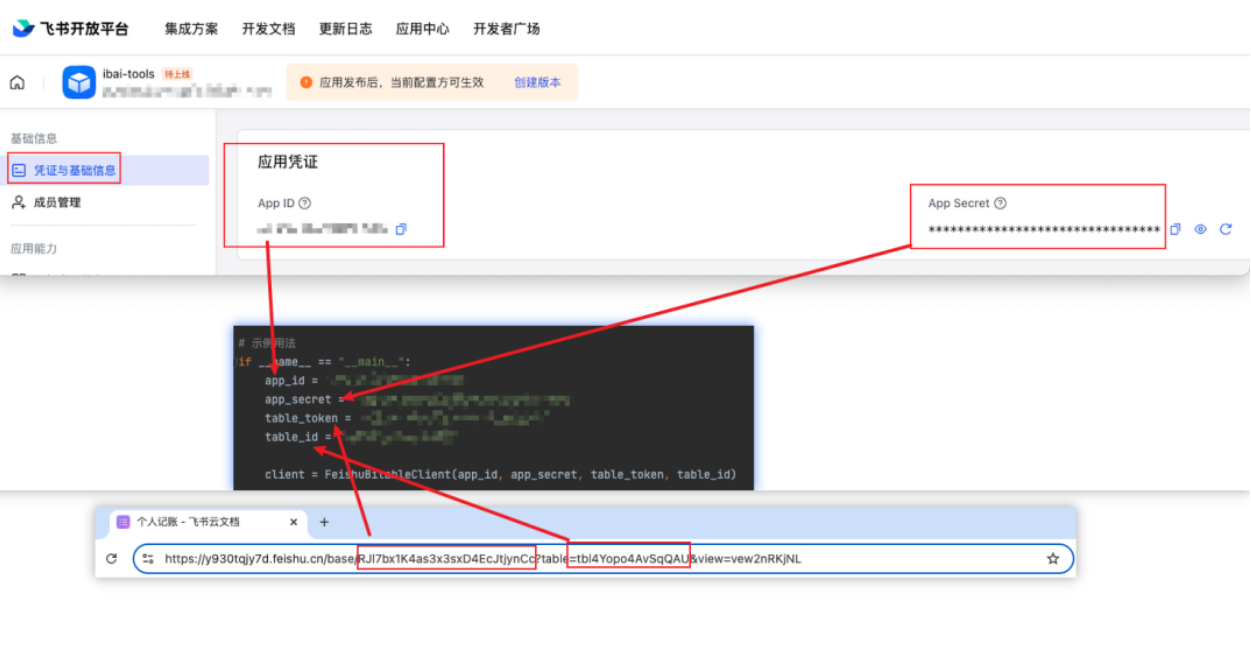Image resolution: width=1251 pixels, height=653 pixels.
Task: Bookmark the page with the star icon
Action: pyautogui.click(x=1053, y=559)
